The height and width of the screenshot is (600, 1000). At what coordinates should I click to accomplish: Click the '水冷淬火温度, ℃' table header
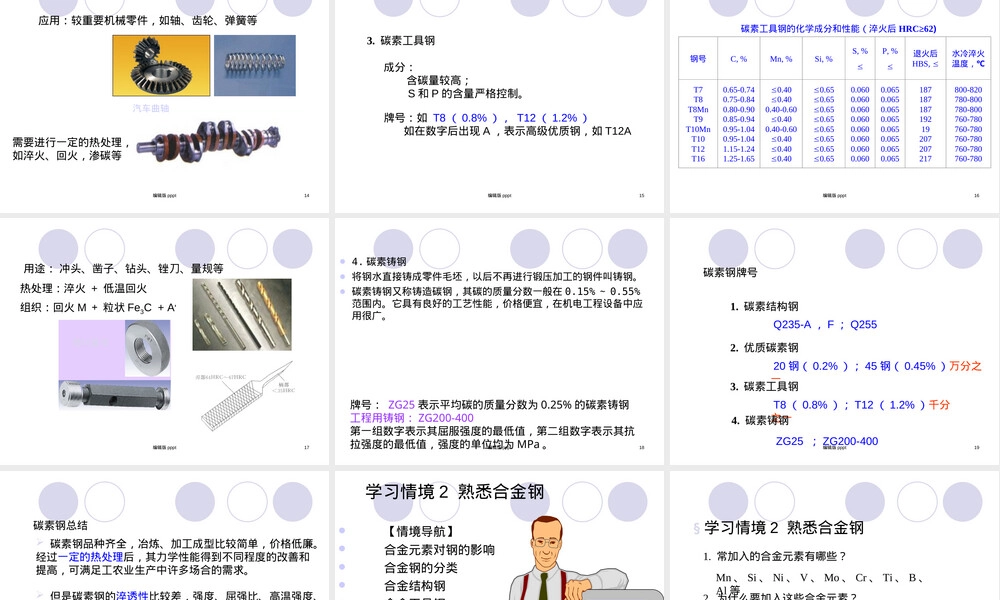pos(968,59)
